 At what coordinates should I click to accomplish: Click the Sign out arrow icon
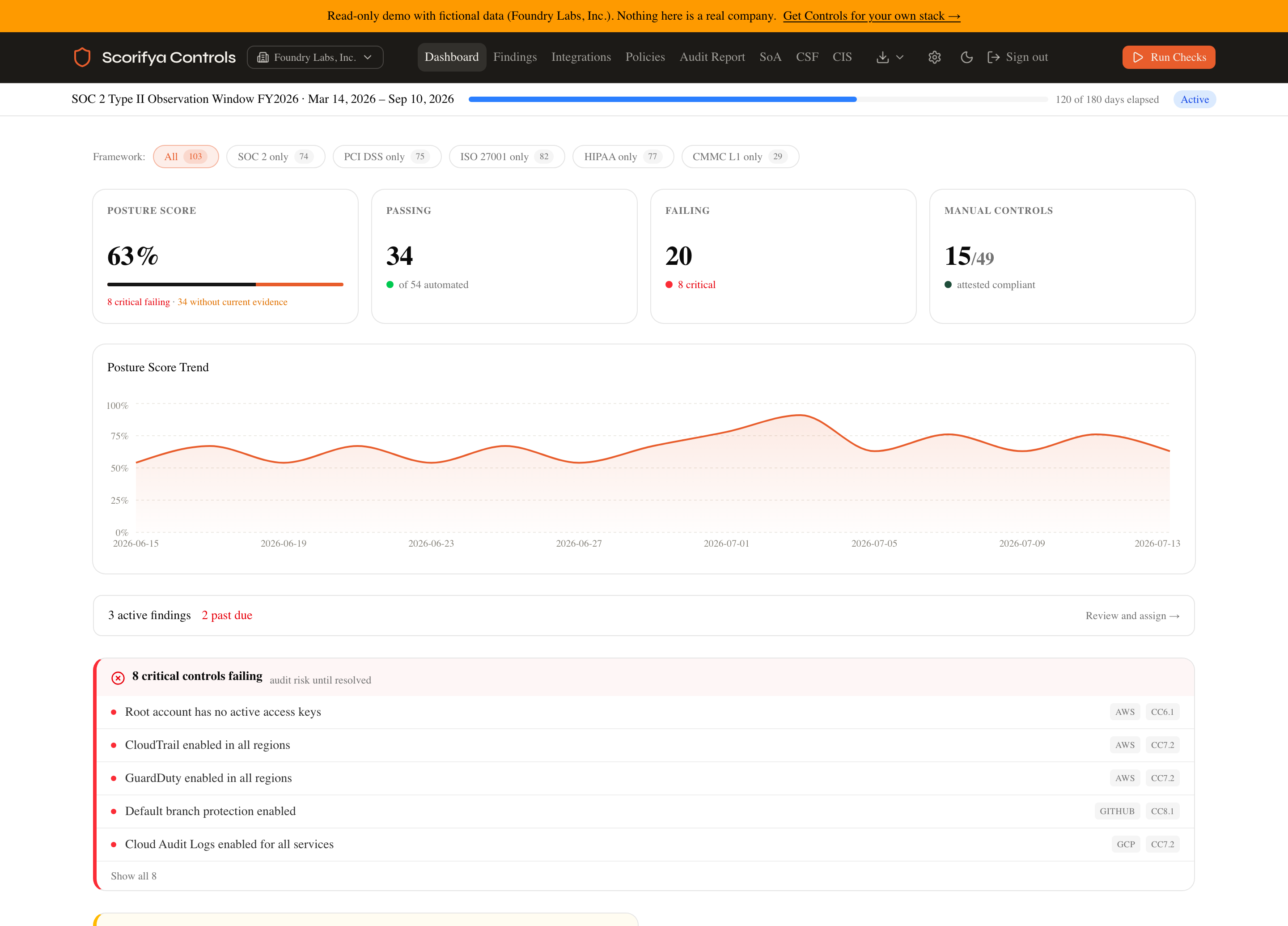993,57
